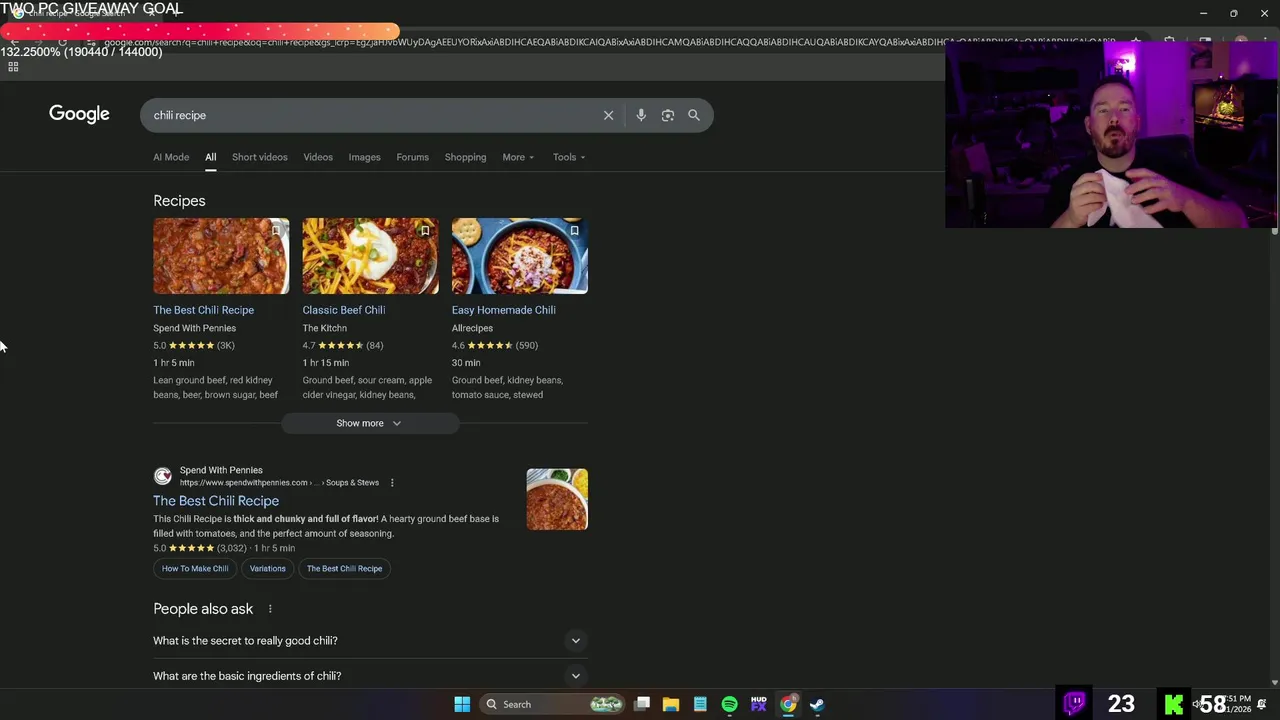Open Classic Beef Chili recipe link
Viewport: 1280px width, 720px height.
[343, 310]
